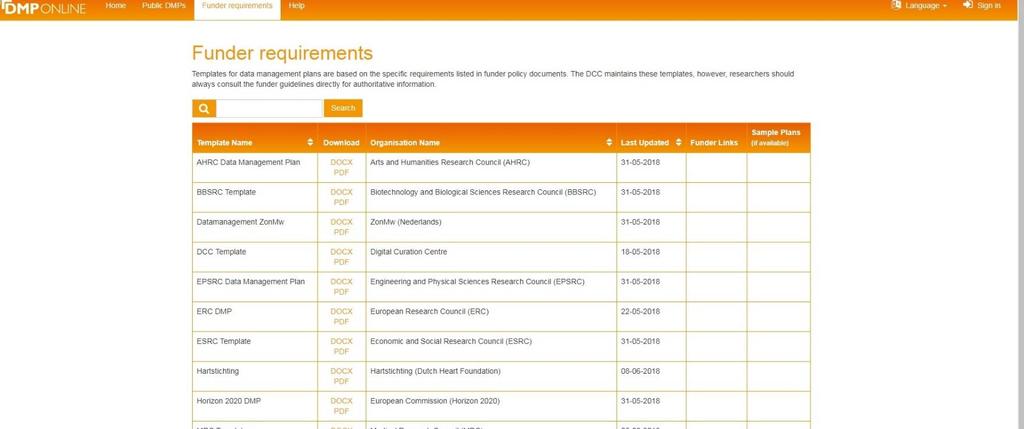
Task: Download Hartstichting PDF file
Action: 341,383
